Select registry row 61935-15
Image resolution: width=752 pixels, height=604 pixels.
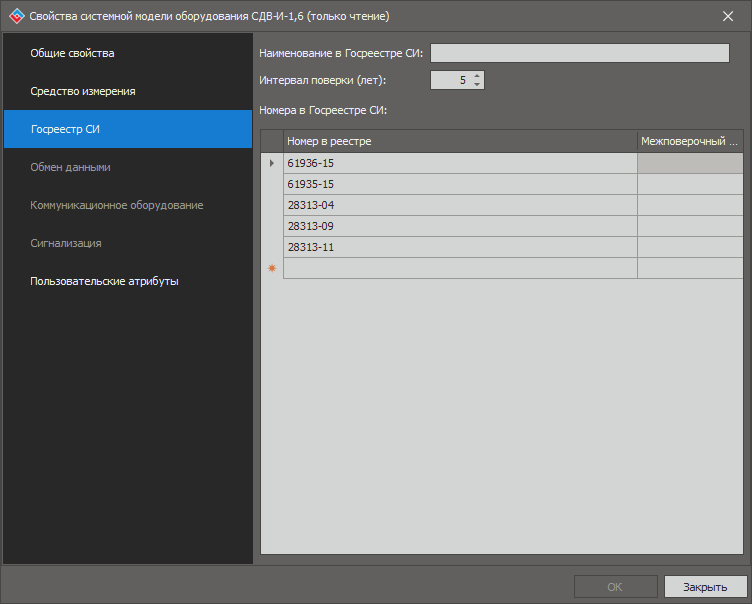pos(460,184)
